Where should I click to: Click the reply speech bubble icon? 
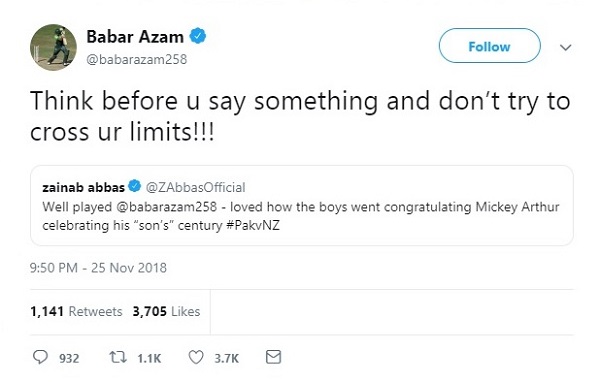pos(40,357)
